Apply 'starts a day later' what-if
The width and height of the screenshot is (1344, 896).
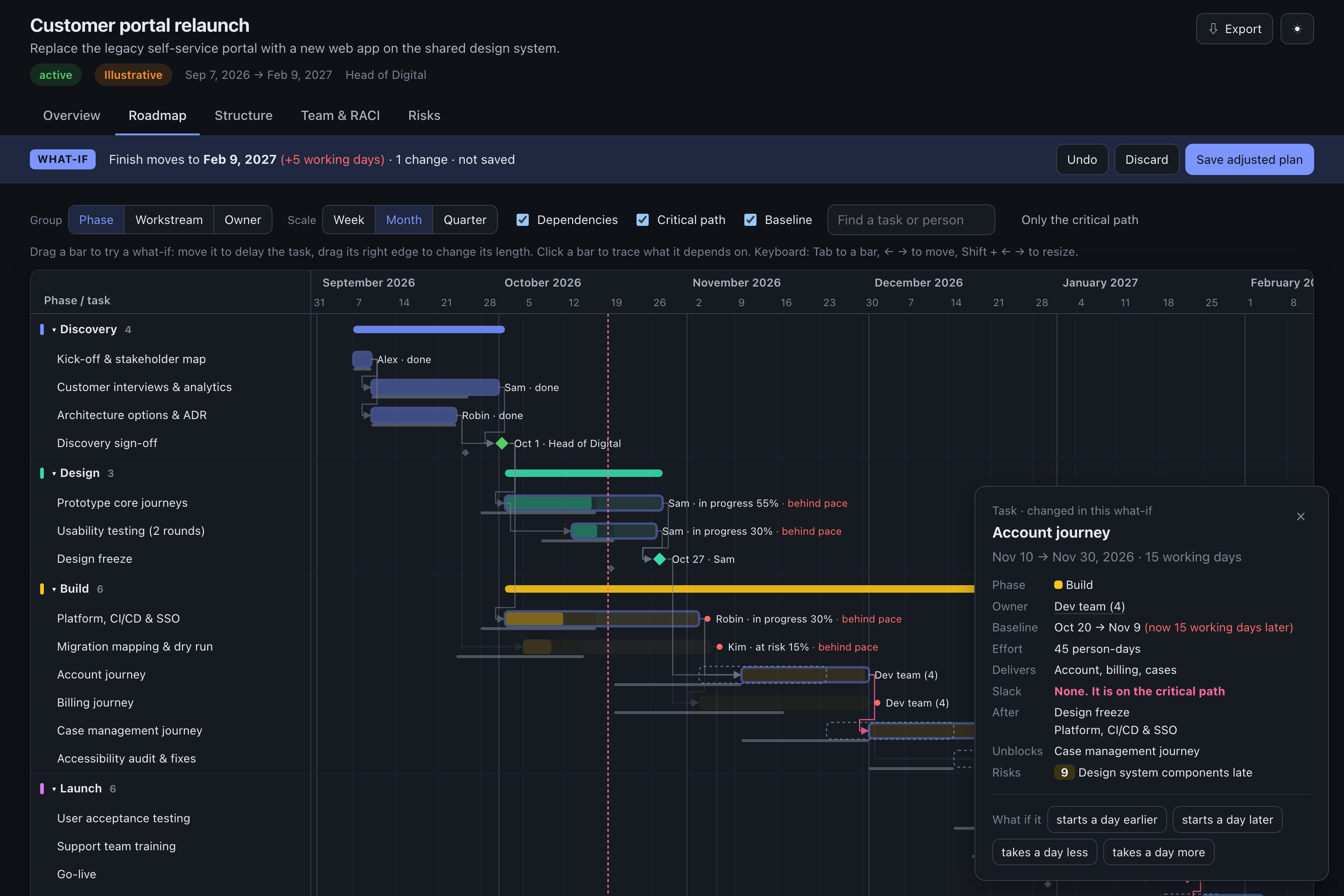(x=1227, y=819)
